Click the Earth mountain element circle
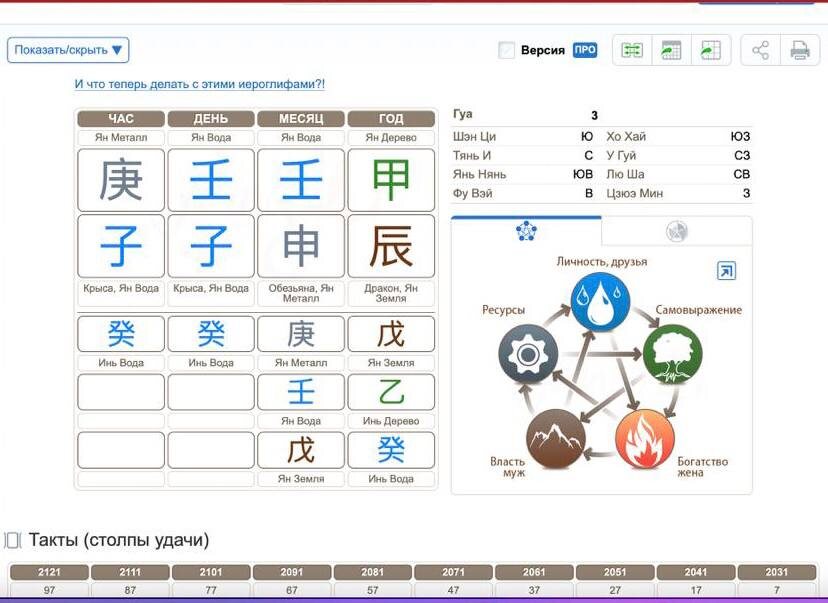 point(556,439)
